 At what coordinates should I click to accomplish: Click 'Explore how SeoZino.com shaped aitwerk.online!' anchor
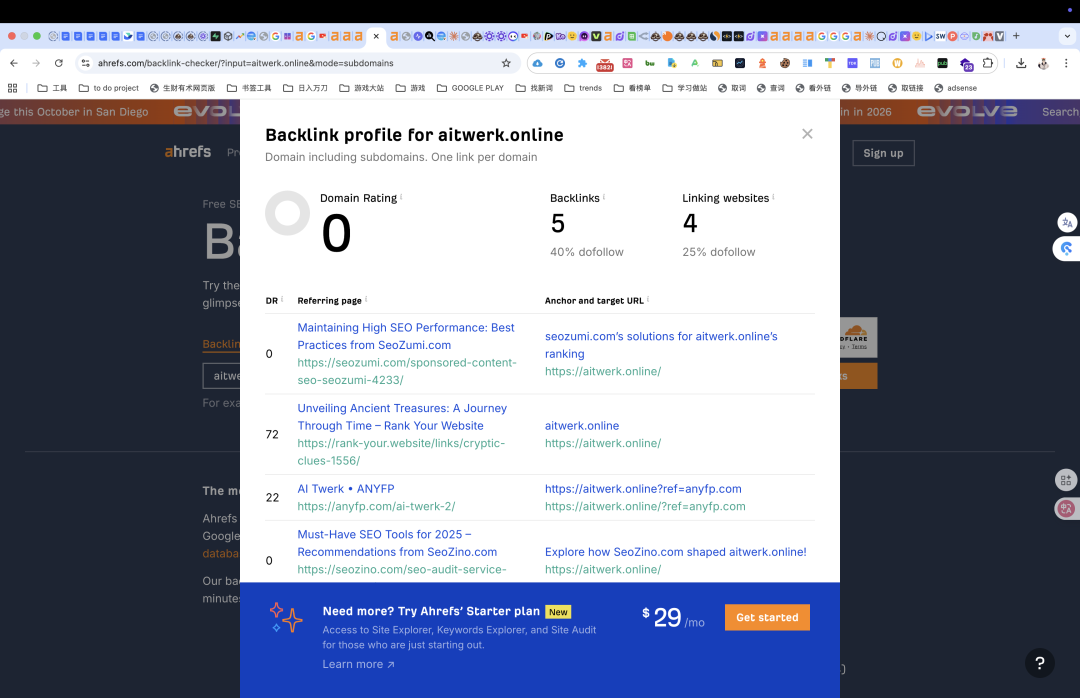click(x=675, y=552)
